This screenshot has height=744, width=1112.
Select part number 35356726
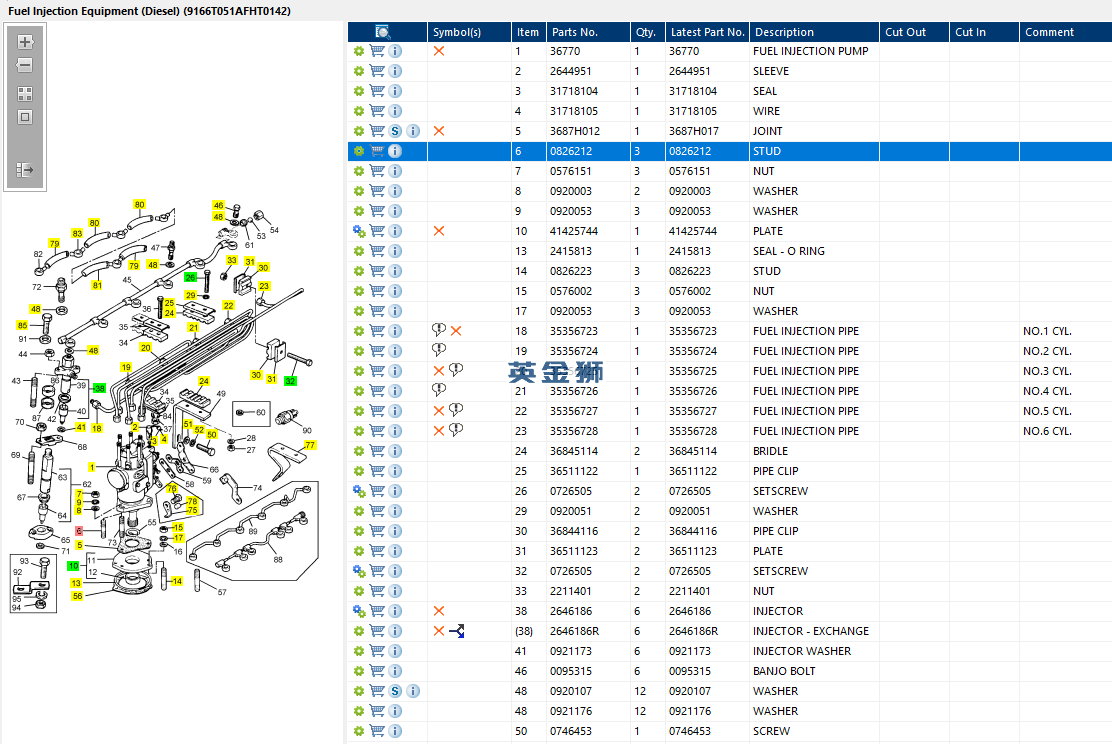574,391
